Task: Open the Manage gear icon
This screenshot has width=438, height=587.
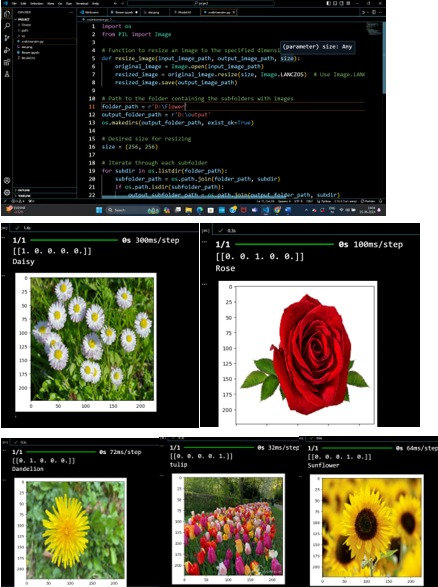Action: click(7, 192)
